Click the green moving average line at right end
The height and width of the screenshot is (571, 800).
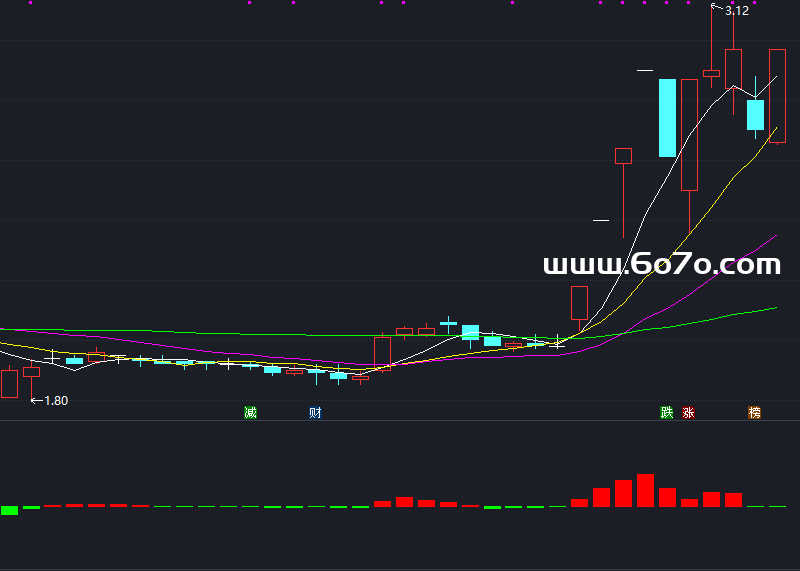772,309
